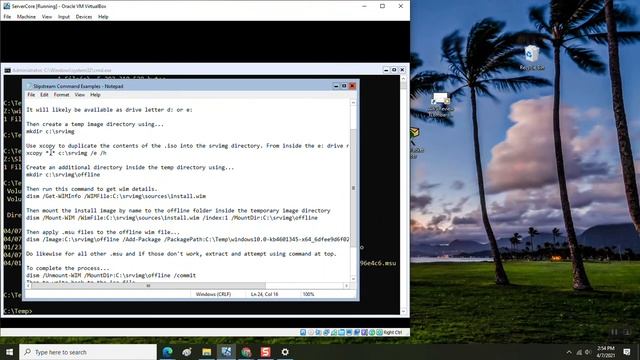The image size is (640, 360).
Task: Open Recycle Bin on the desktop
Action: point(531,58)
